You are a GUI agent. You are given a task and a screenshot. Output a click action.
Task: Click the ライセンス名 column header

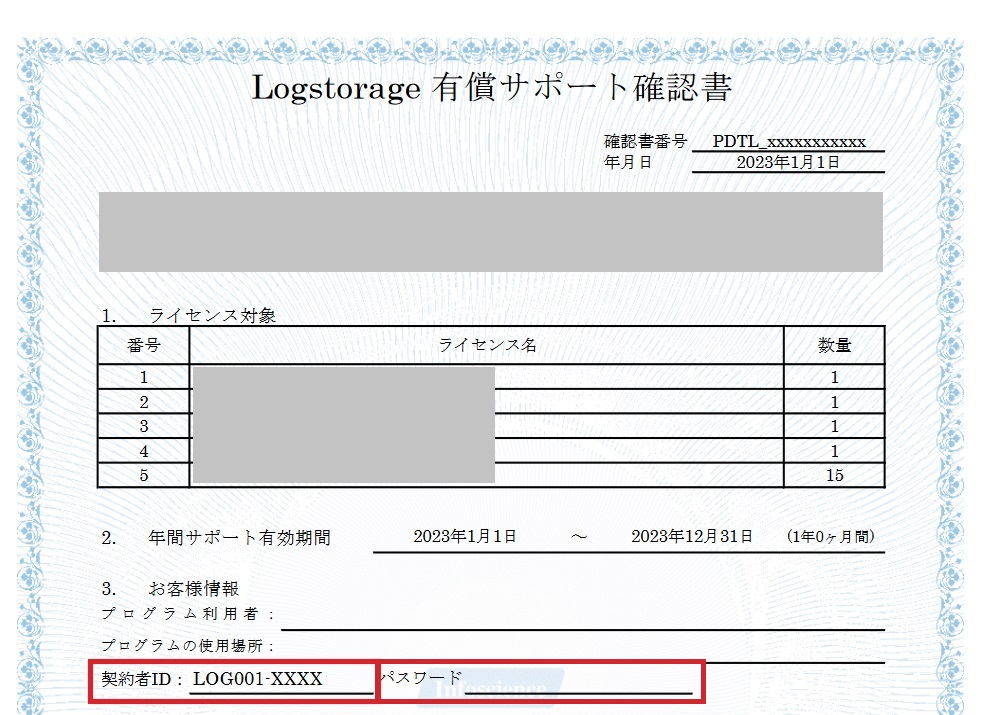tap(487, 345)
